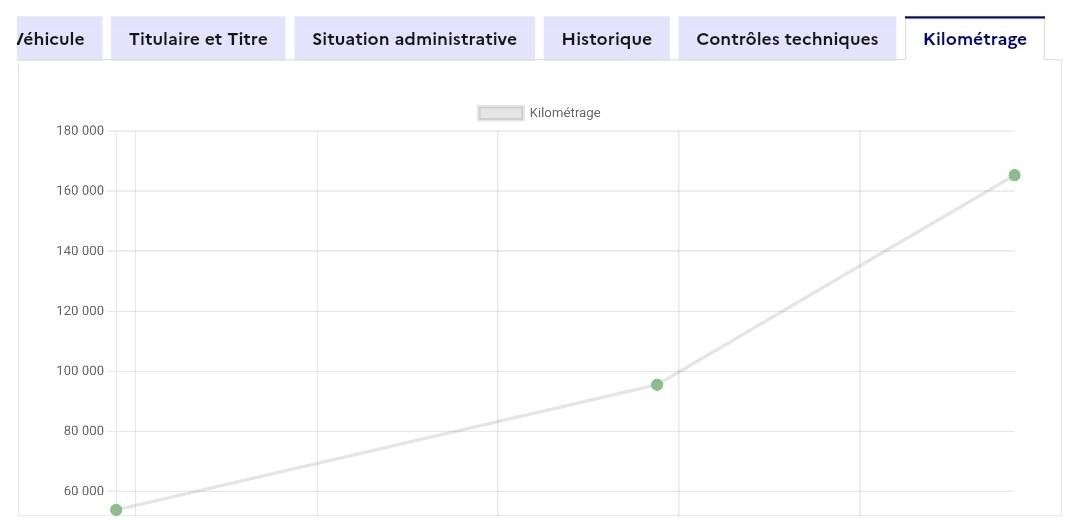Image resolution: width=1079 pixels, height=525 pixels.
Task: Click the 100 000 axis label
Action: pyautogui.click(x=79, y=371)
